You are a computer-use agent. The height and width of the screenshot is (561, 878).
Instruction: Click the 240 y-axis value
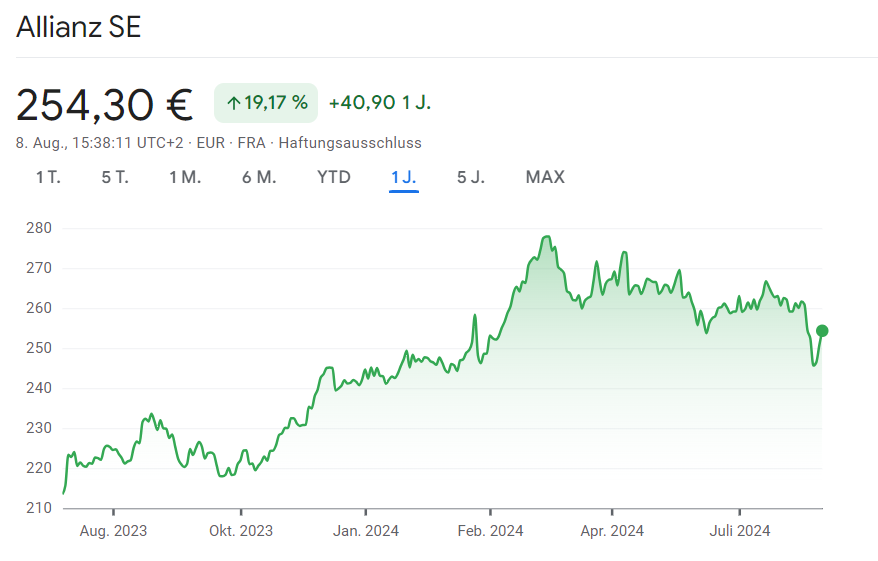pyautogui.click(x=39, y=388)
